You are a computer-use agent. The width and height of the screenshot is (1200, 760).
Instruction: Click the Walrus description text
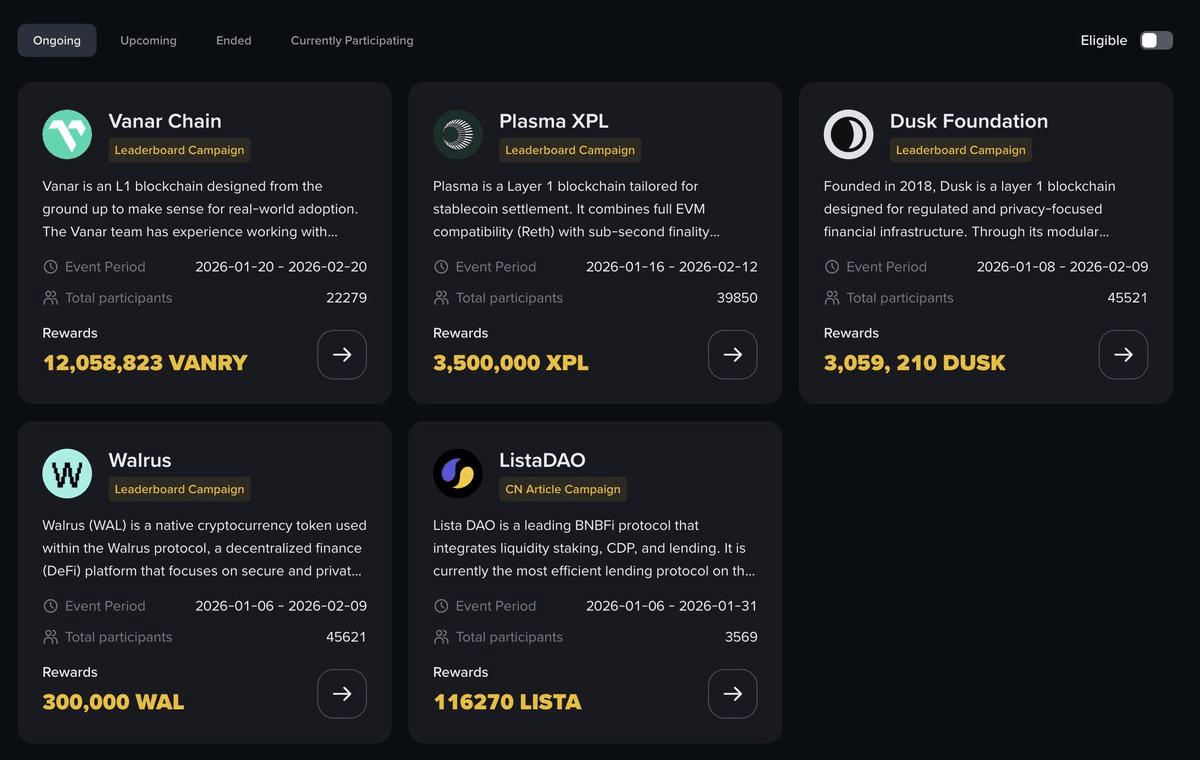204,548
